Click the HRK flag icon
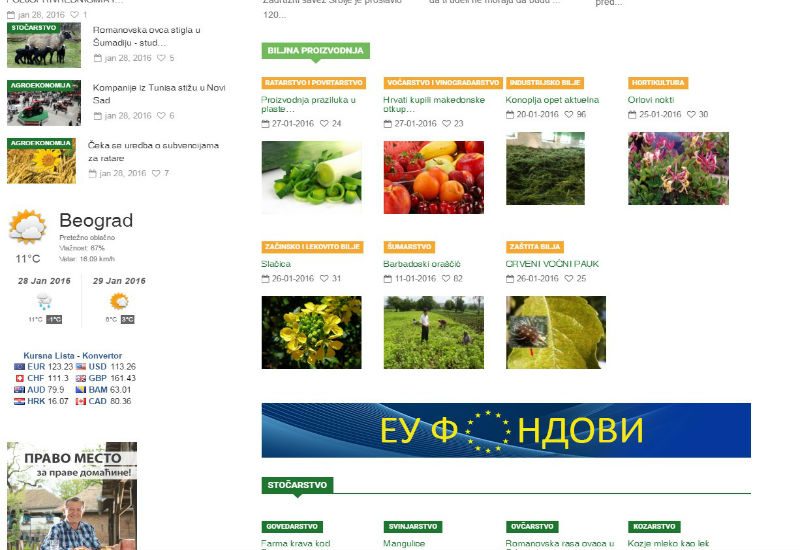This screenshot has width=800, height=550. coord(19,402)
